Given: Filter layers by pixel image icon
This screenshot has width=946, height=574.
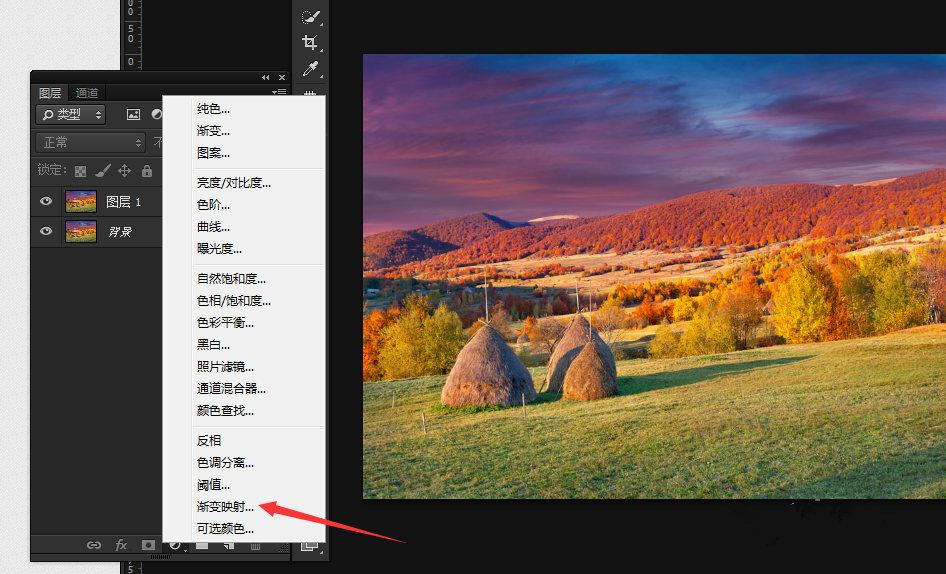Looking at the screenshot, I should click(133, 114).
